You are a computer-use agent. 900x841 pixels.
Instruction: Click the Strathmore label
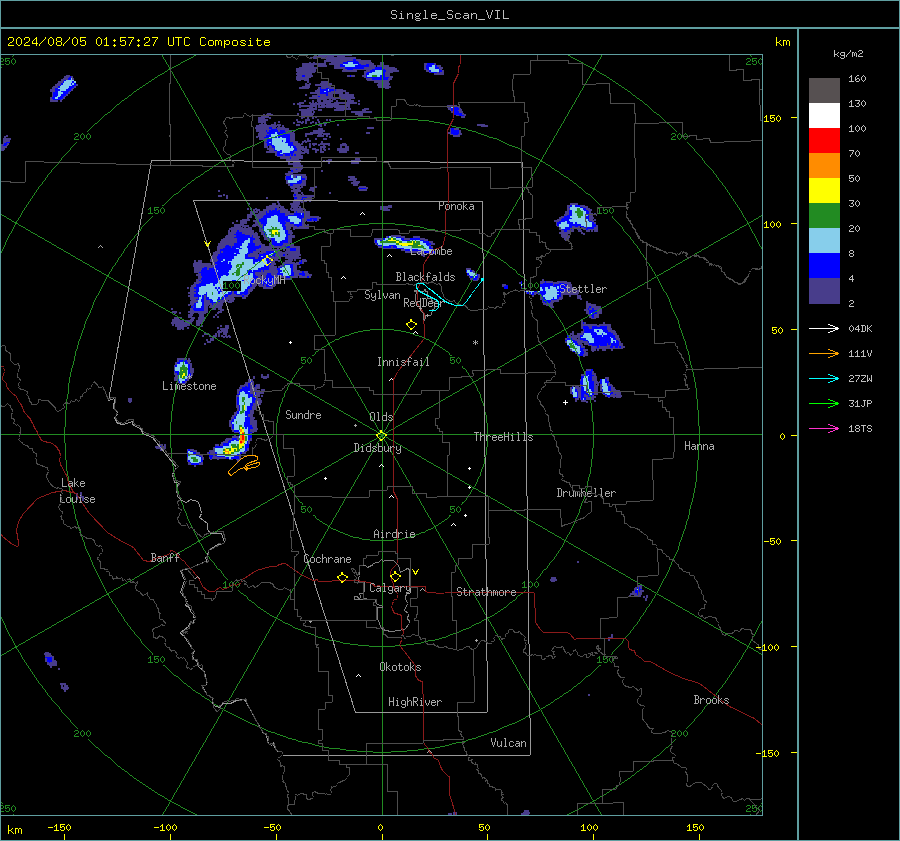(x=486, y=592)
